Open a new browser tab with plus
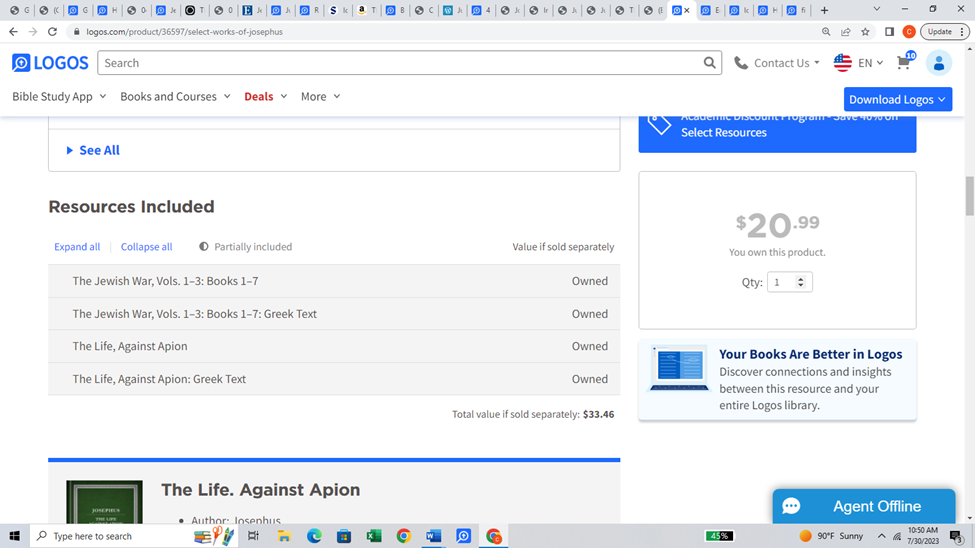 [x=824, y=10]
